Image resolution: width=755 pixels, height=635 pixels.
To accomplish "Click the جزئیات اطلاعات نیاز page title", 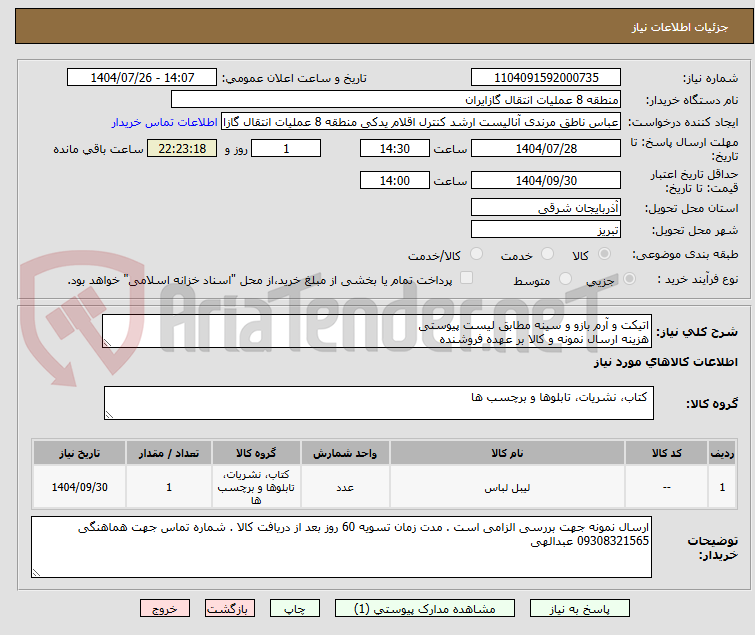I will 679,27.
